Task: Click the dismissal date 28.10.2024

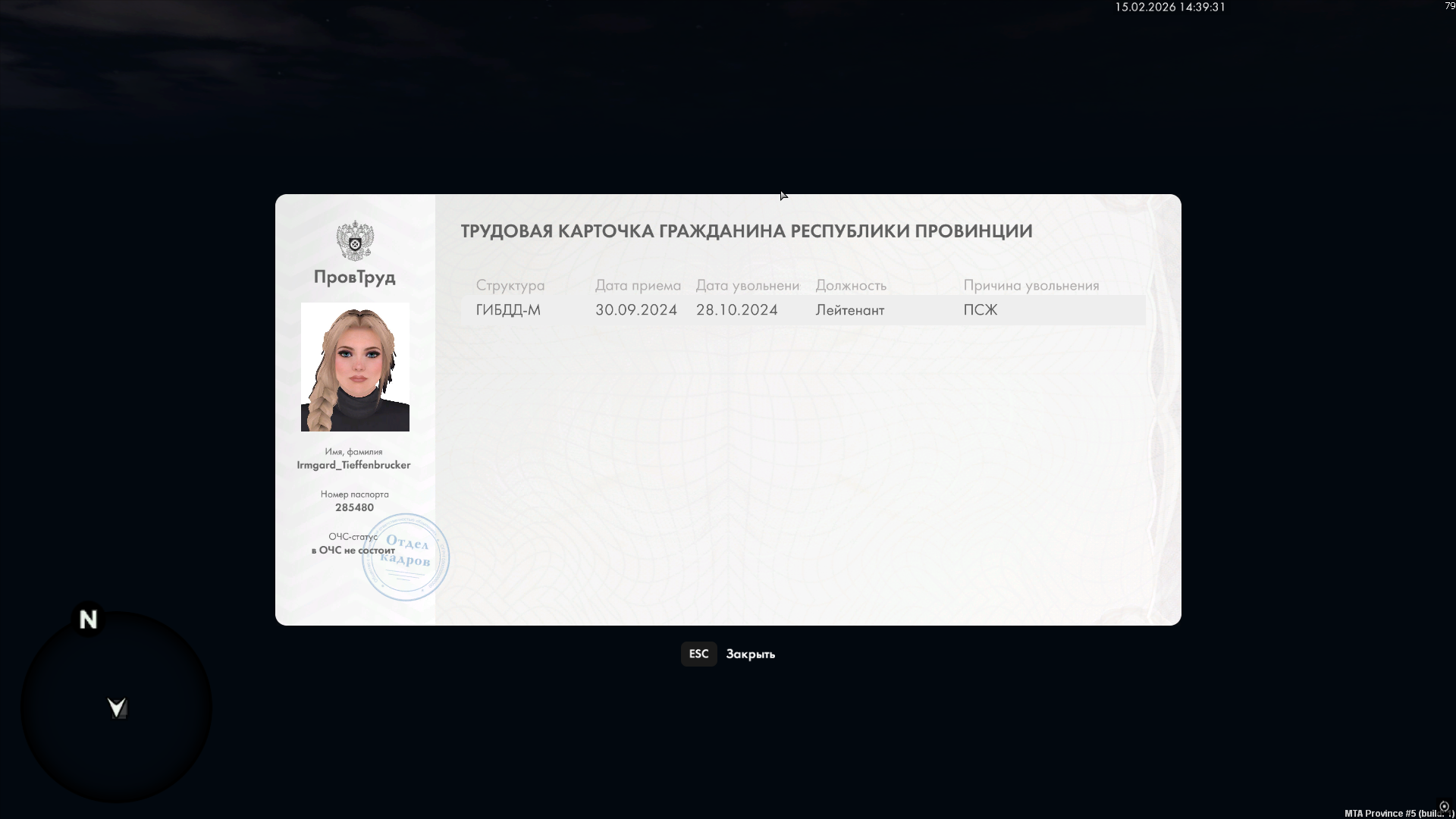Action: click(736, 310)
